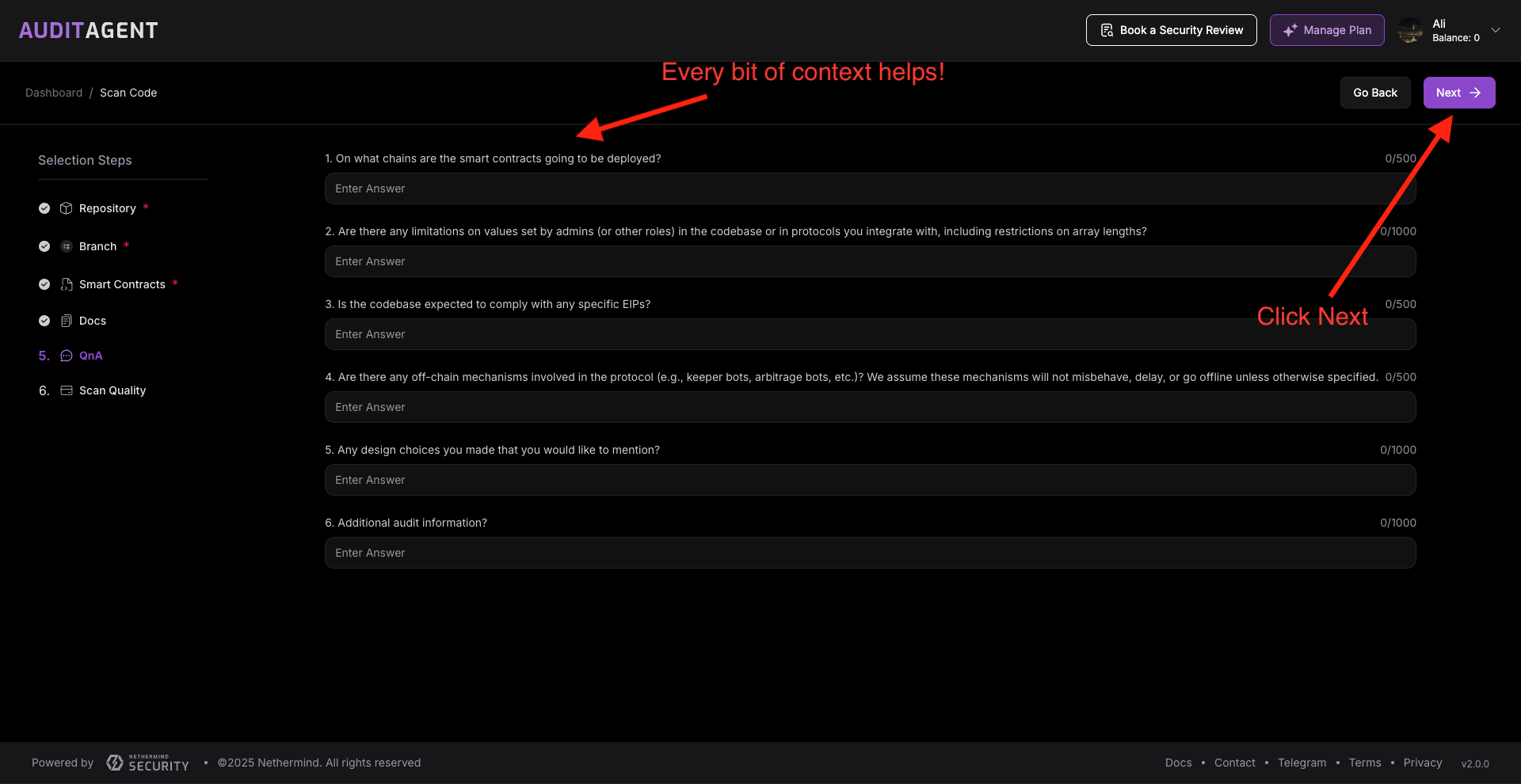Click the AuditAgent logo
This screenshot has height=784, width=1521.
pos(89,30)
